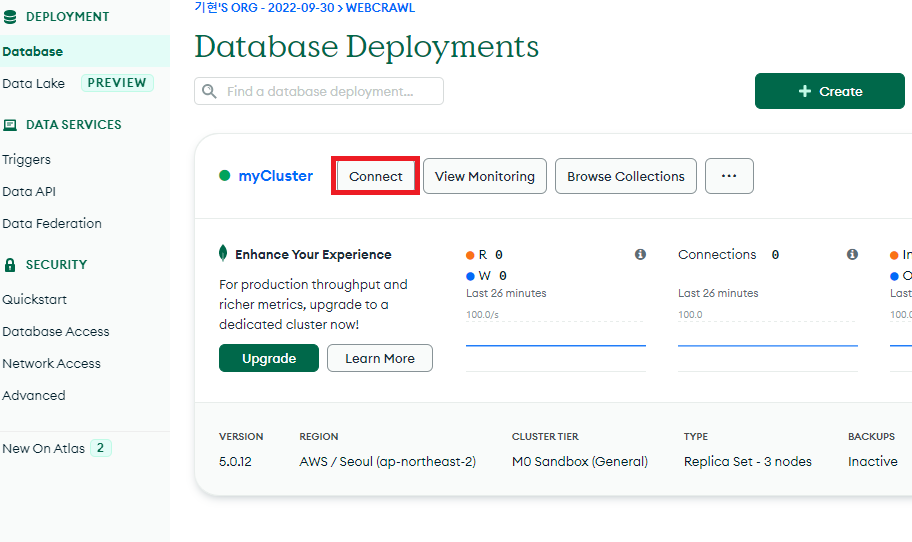Click the MongoDB leaf icon beside Enhance Your Experience

223,253
